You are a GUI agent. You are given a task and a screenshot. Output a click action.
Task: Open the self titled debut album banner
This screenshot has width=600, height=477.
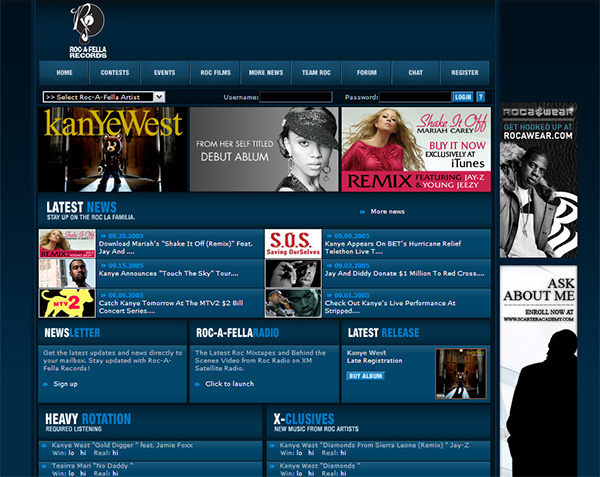click(264, 149)
